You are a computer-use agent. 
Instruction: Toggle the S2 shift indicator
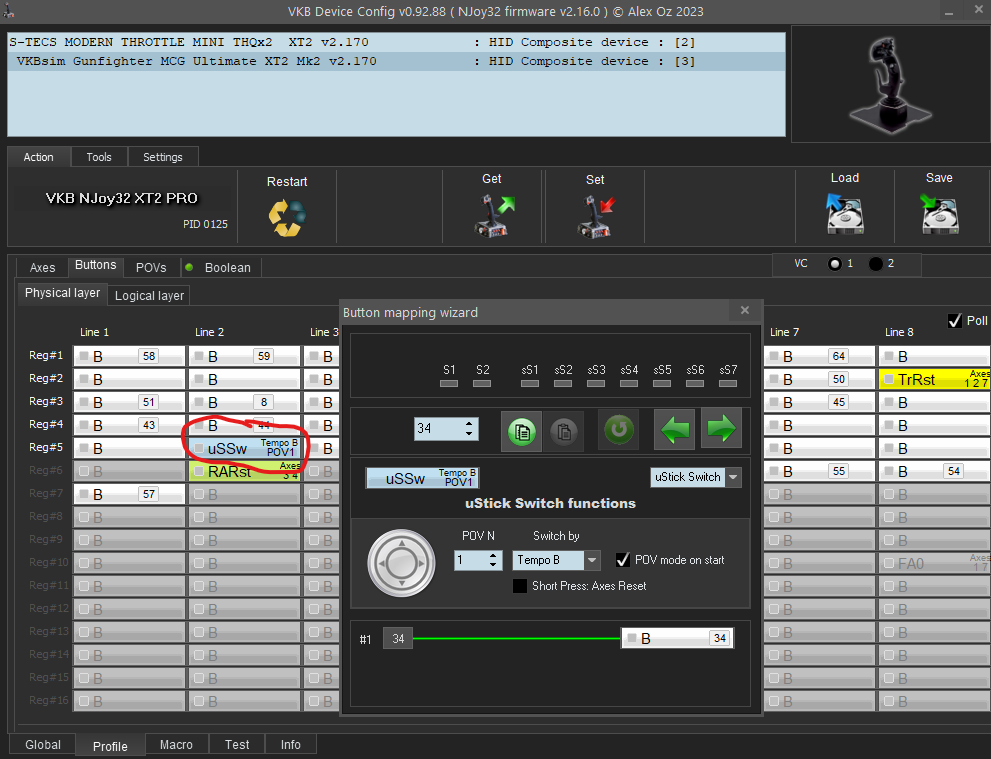point(482,383)
